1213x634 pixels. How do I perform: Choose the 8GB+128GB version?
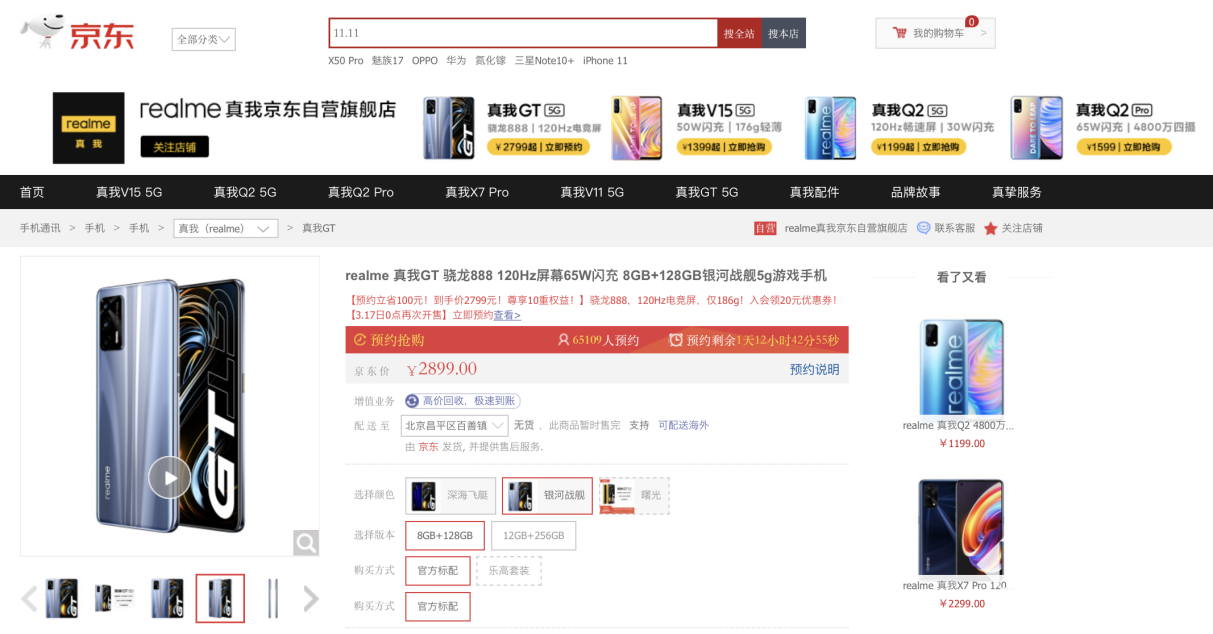click(445, 536)
